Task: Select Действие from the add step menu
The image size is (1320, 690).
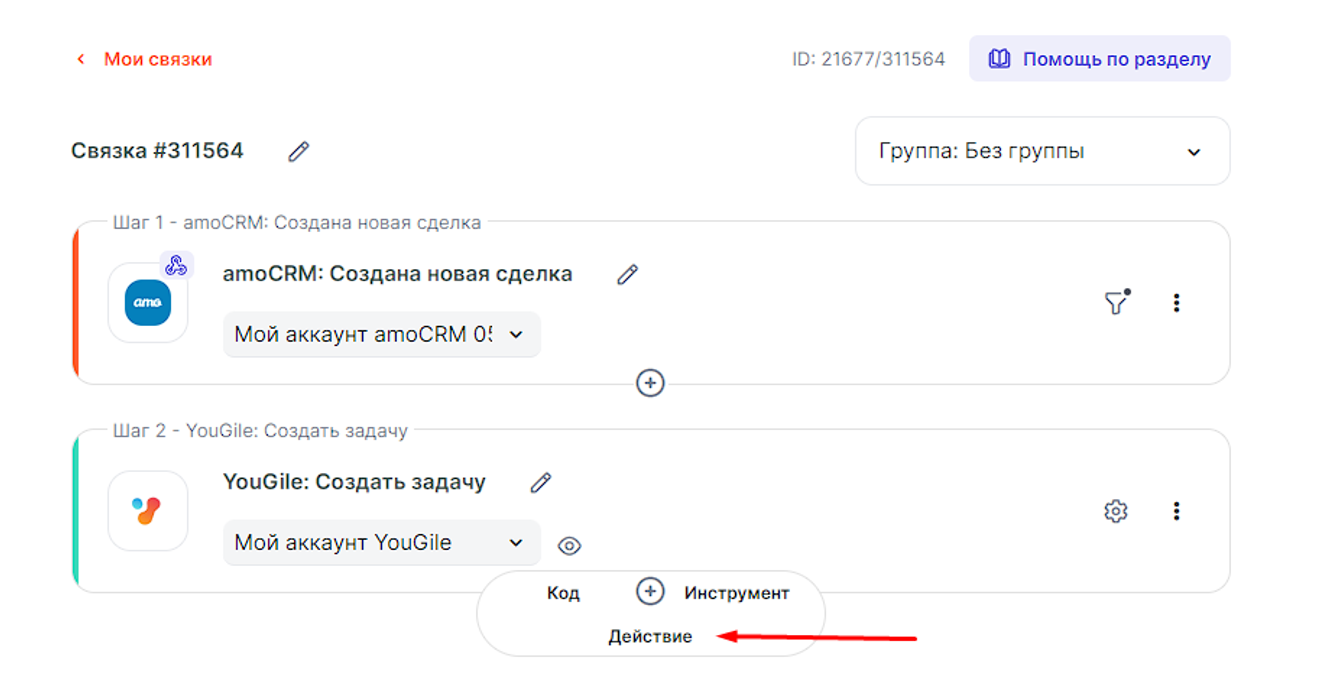Action: click(x=650, y=637)
